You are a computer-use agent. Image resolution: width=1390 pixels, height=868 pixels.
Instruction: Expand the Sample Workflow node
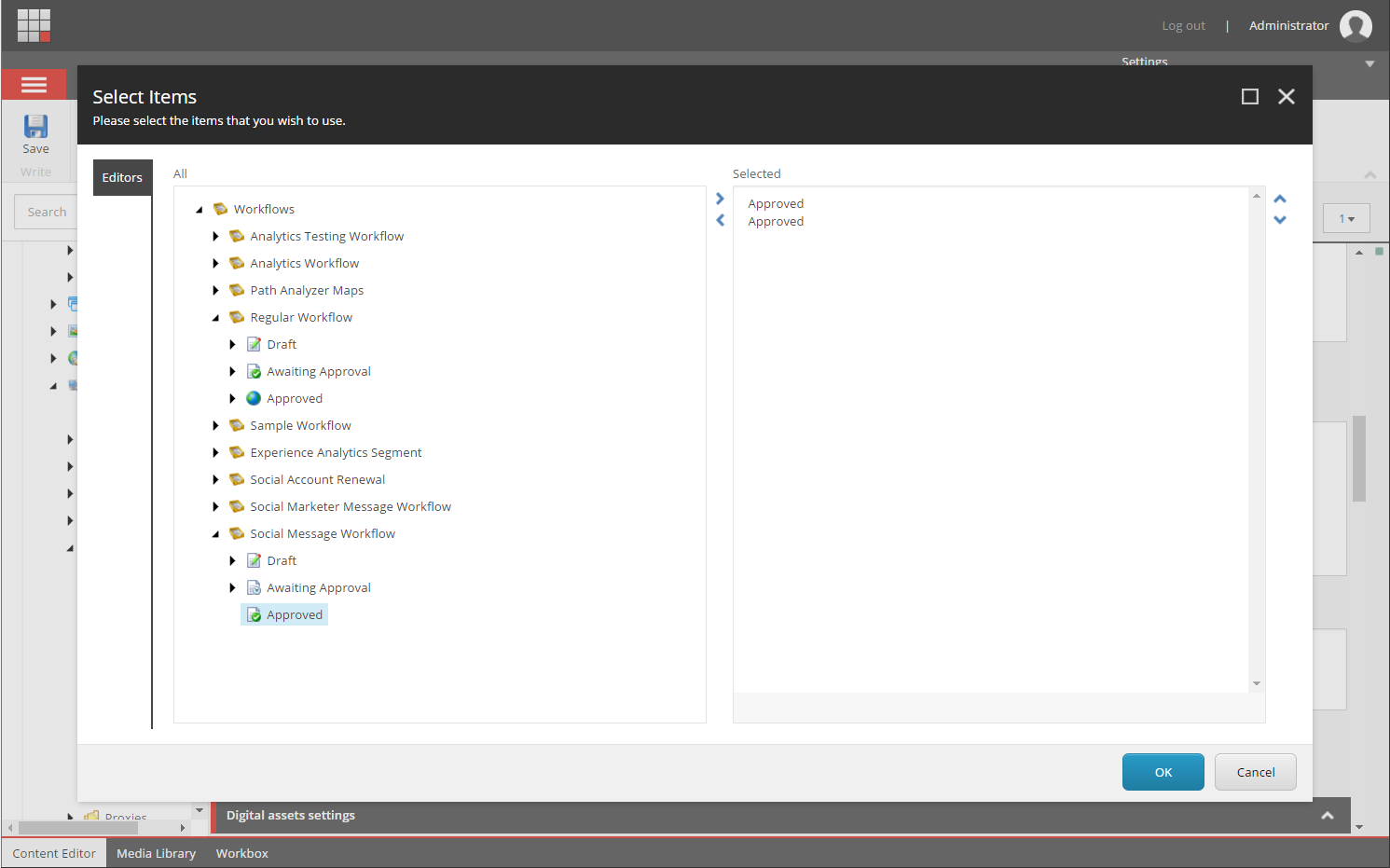[215, 425]
